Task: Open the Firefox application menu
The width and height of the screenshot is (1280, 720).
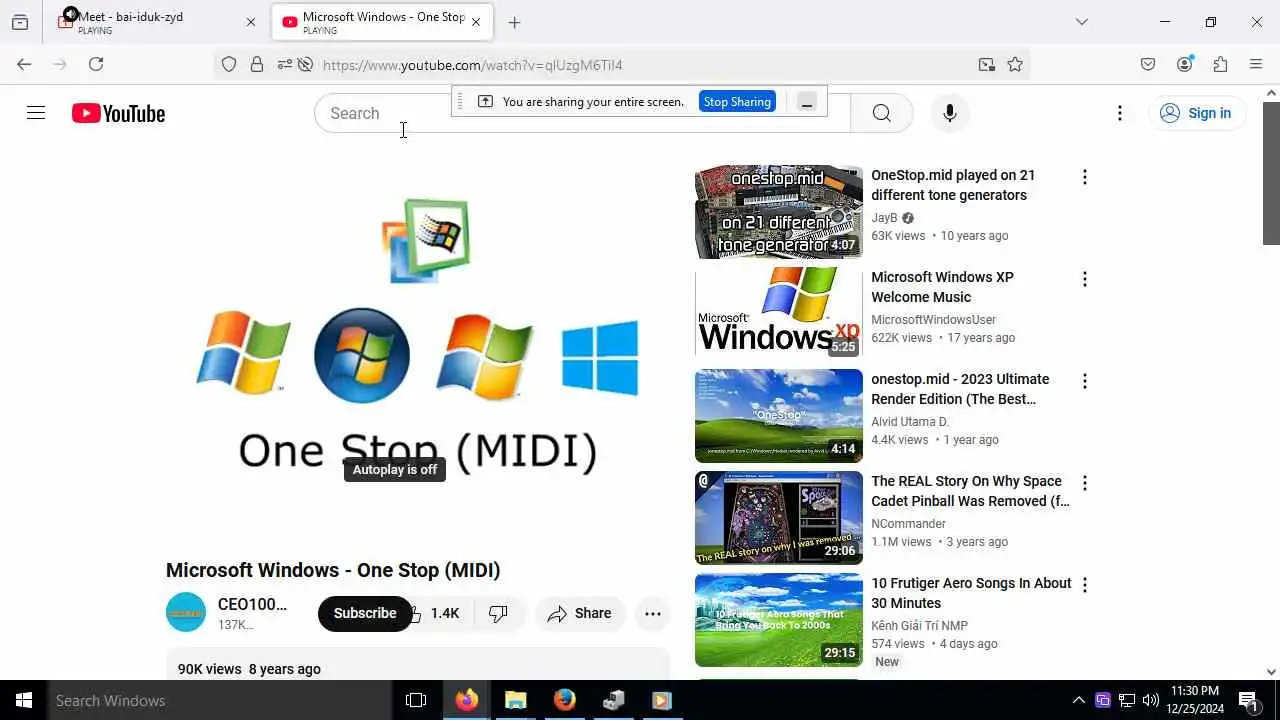Action: (x=1256, y=64)
